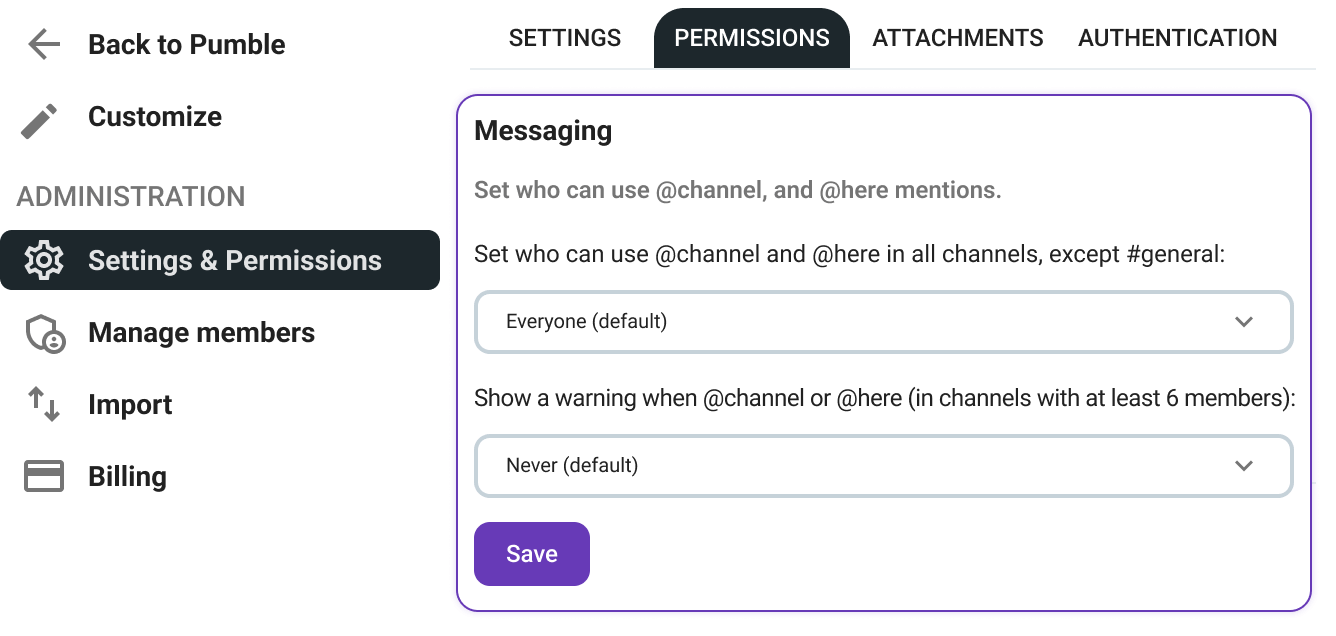Switch to the Settings tab

[565, 38]
